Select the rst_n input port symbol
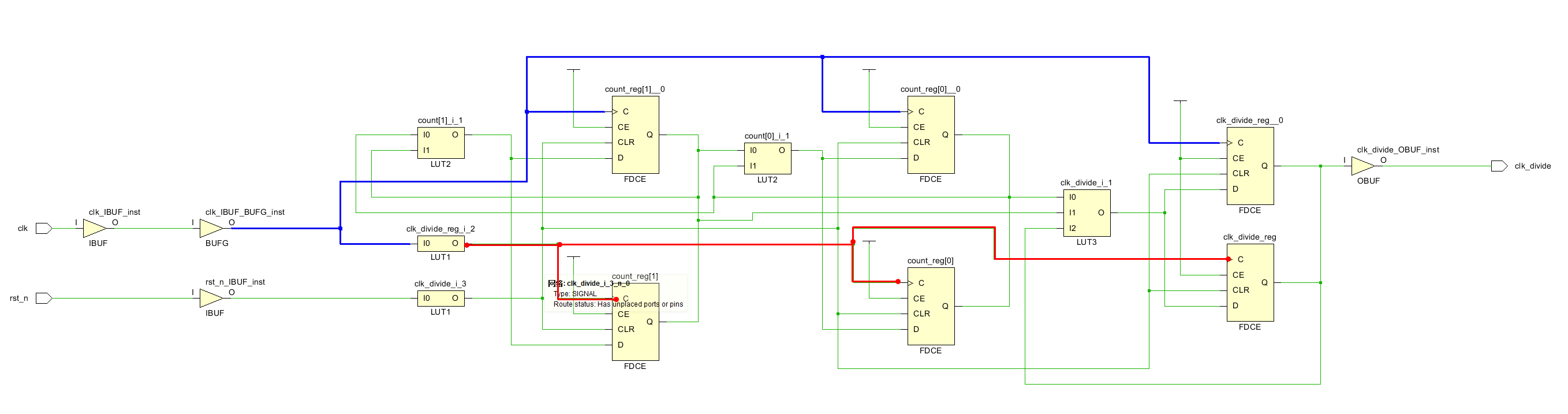The height and width of the screenshot is (414, 1568). point(44,299)
